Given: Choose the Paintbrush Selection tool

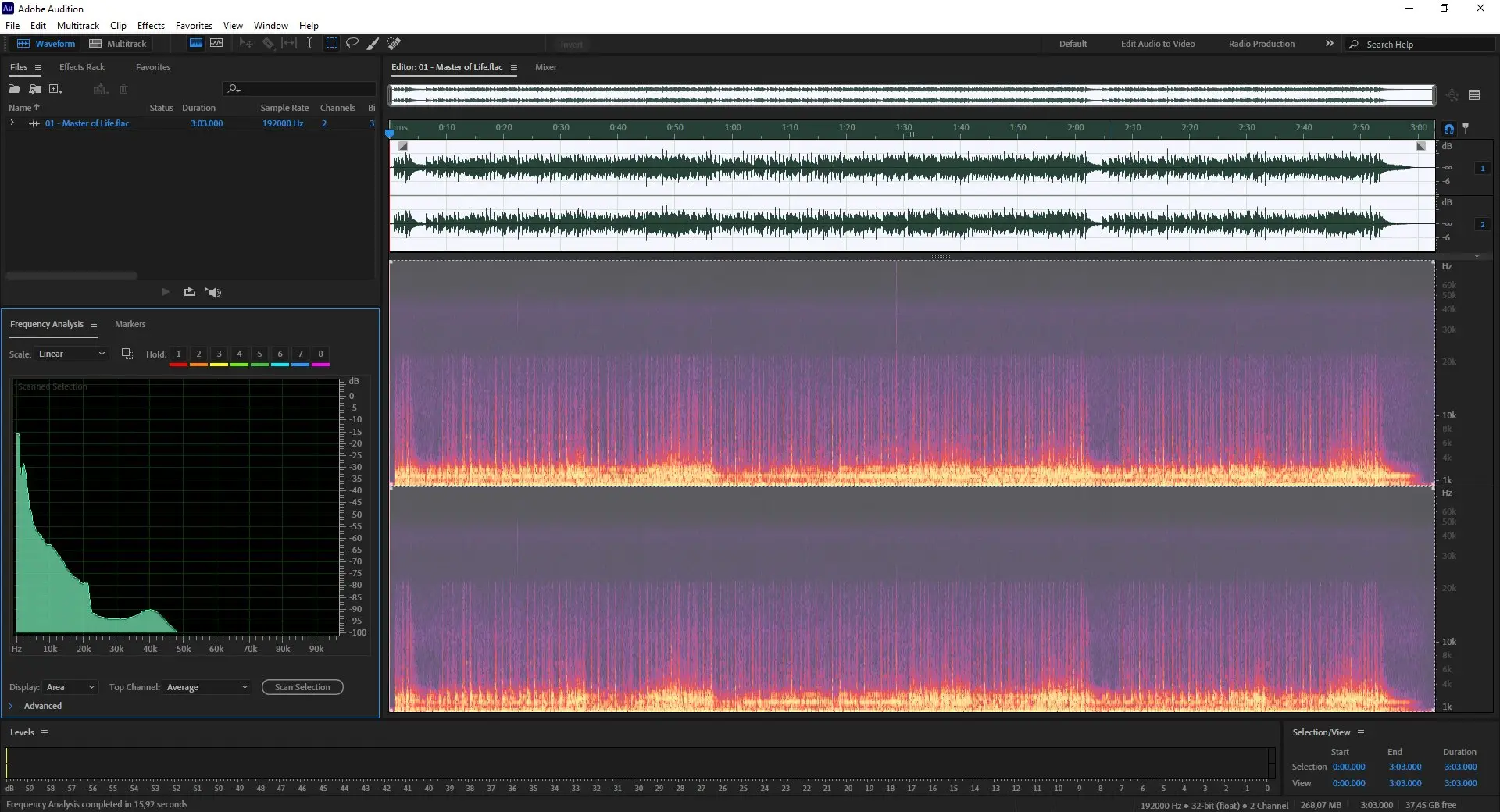Looking at the screenshot, I should tap(373, 44).
